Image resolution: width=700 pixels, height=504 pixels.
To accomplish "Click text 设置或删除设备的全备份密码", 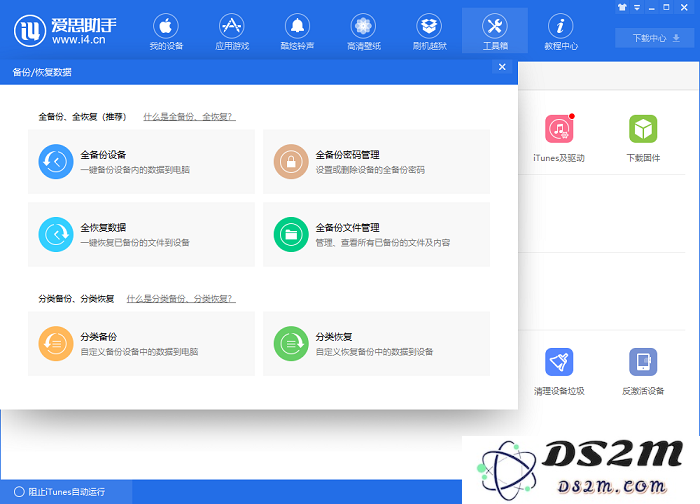I will [370, 170].
